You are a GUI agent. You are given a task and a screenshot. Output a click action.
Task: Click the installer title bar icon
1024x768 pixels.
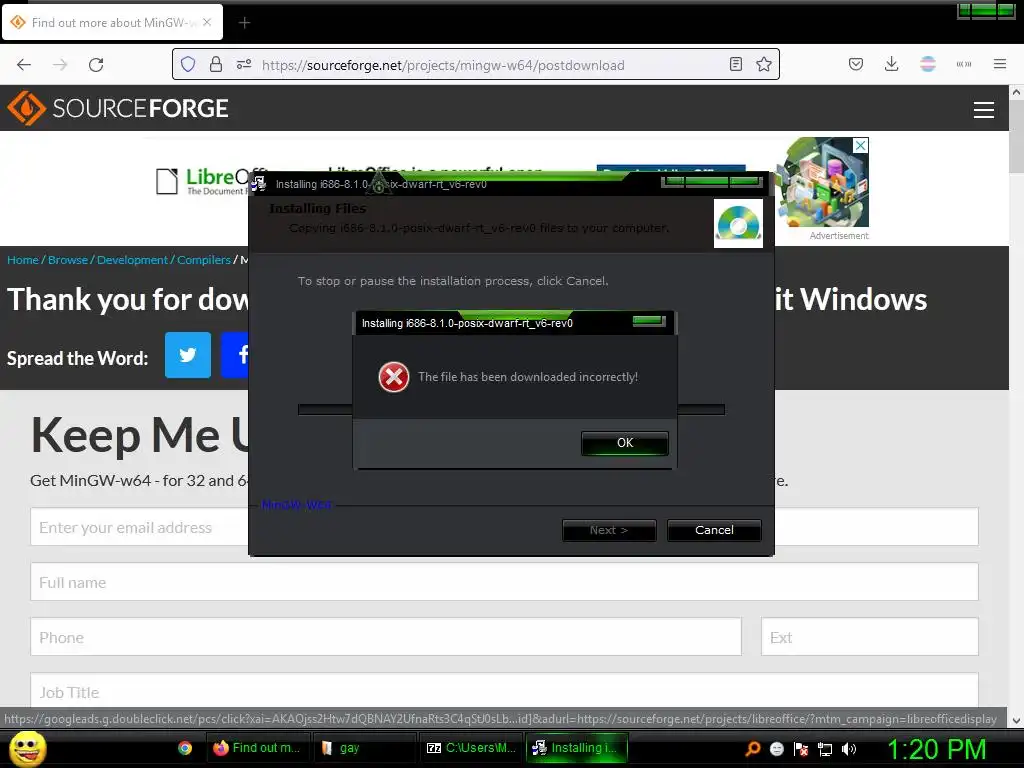(x=259, y=184)
